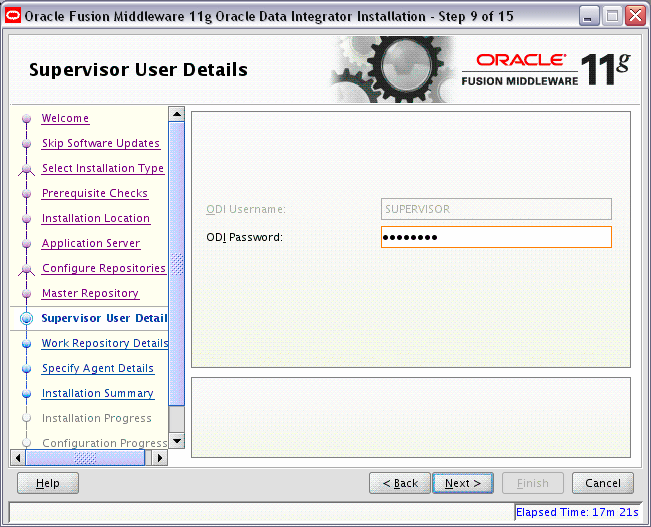Cancel the installation
This screenshot has width=651, height=527.
point(603,483)
